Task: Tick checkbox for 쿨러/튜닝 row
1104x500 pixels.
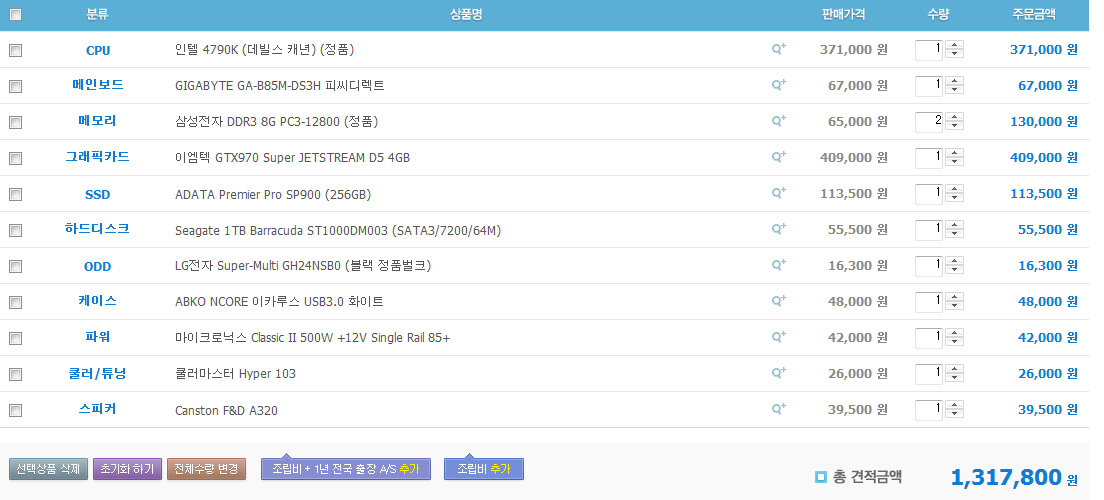Action: pyautogui.click(x=15, y=375)
